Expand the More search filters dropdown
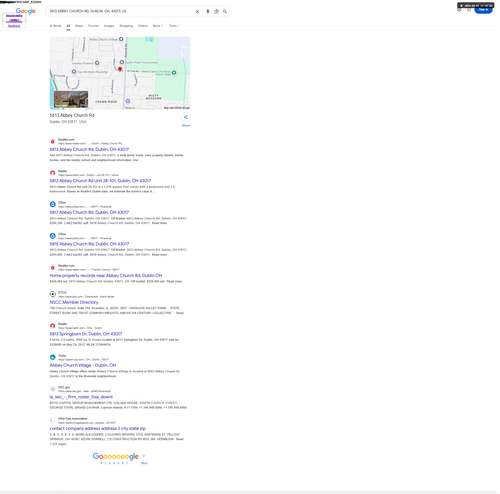 click(158, 26)
